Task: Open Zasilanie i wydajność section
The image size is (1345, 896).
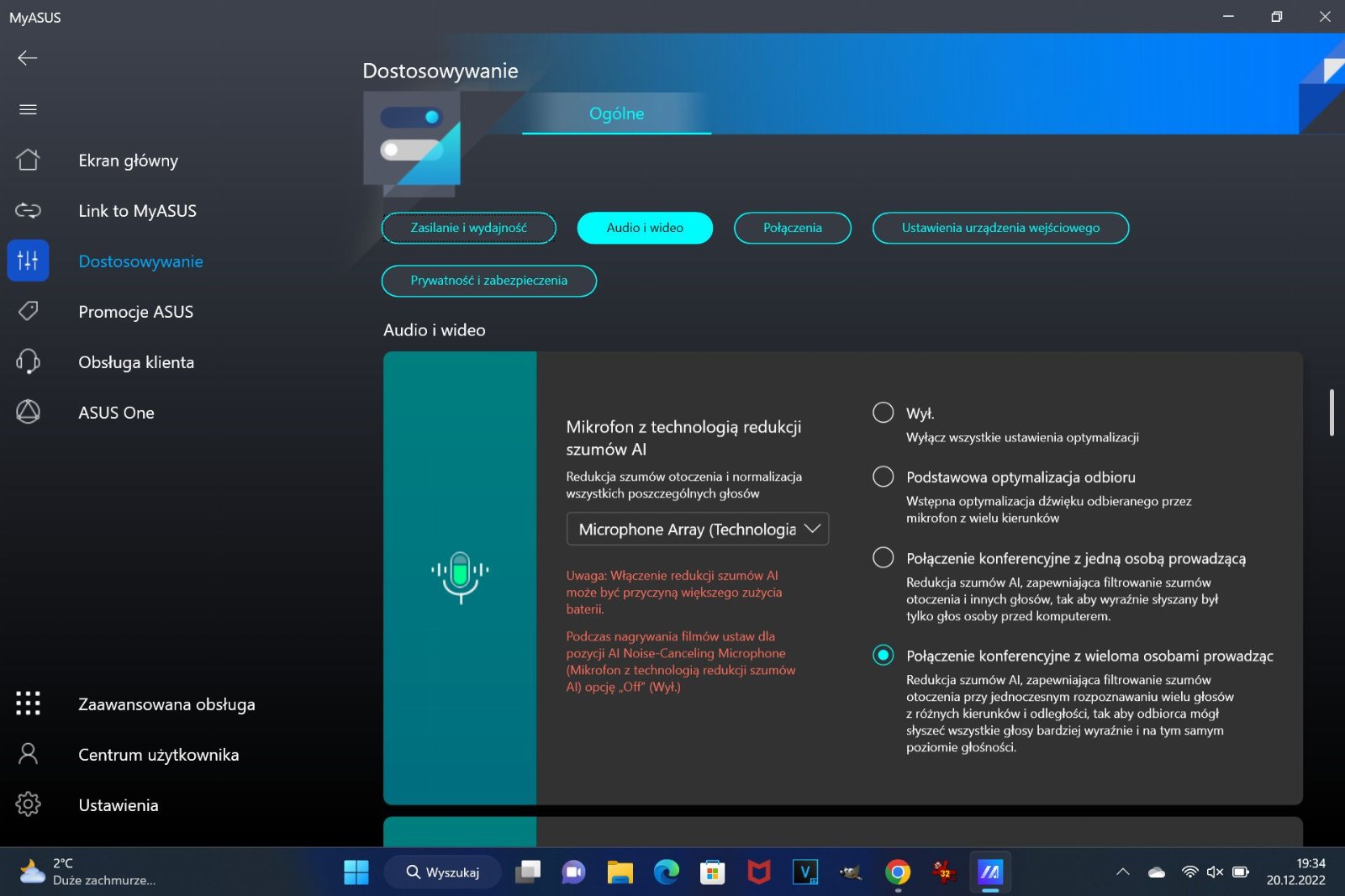Action: 468,228
